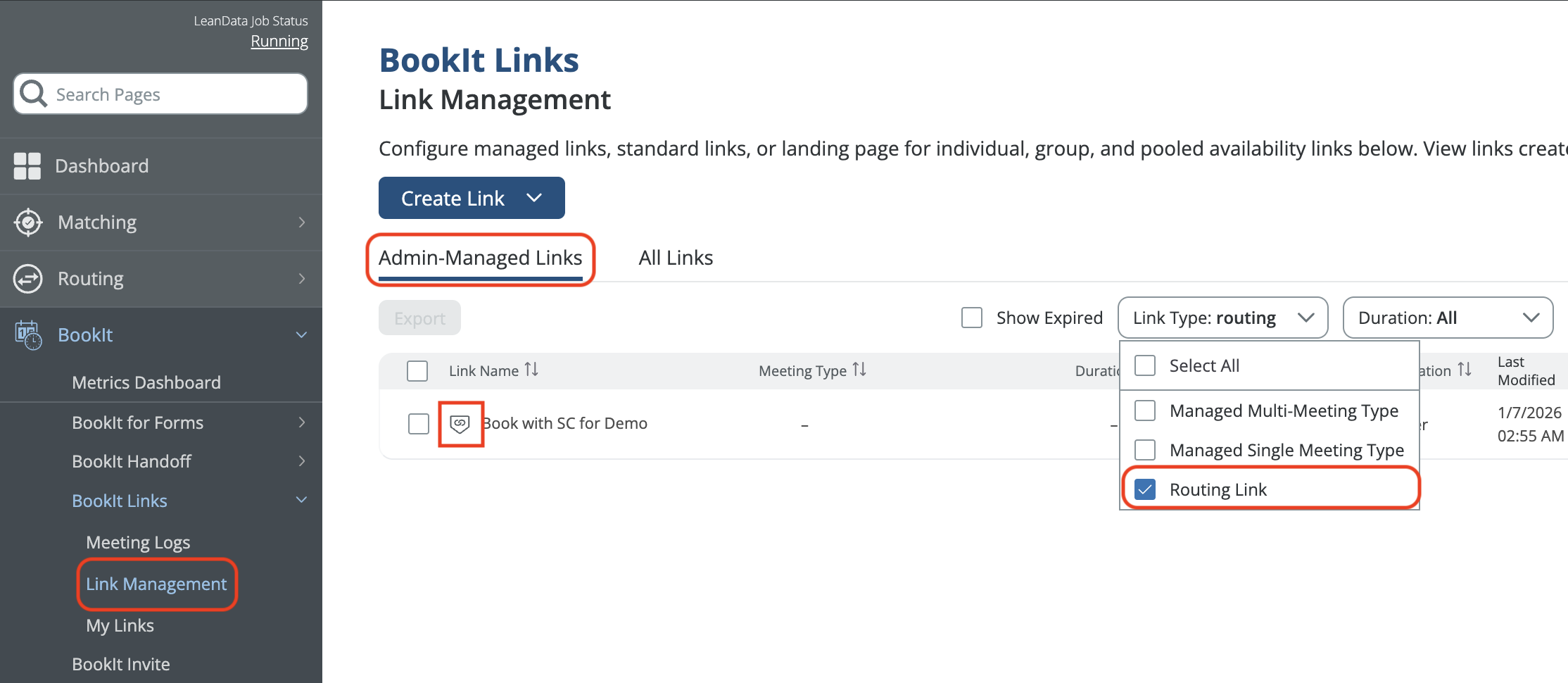
Task: Click routing link icon beside Book with SC
Action: coord(460,424)
